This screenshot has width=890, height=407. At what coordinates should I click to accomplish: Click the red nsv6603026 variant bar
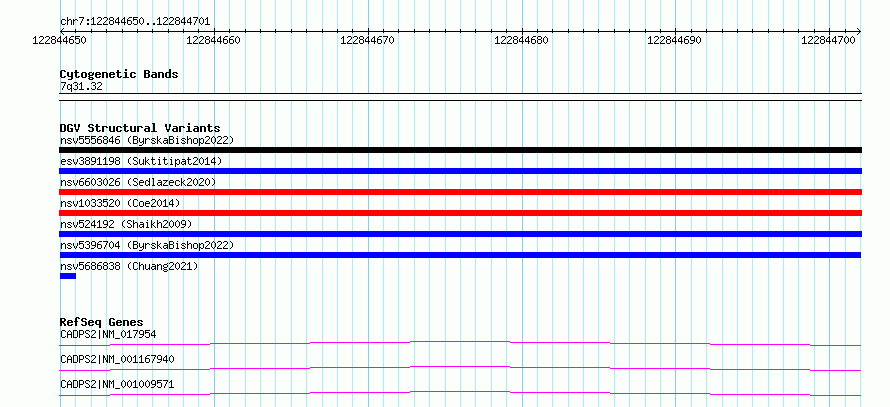pos(460,192)
